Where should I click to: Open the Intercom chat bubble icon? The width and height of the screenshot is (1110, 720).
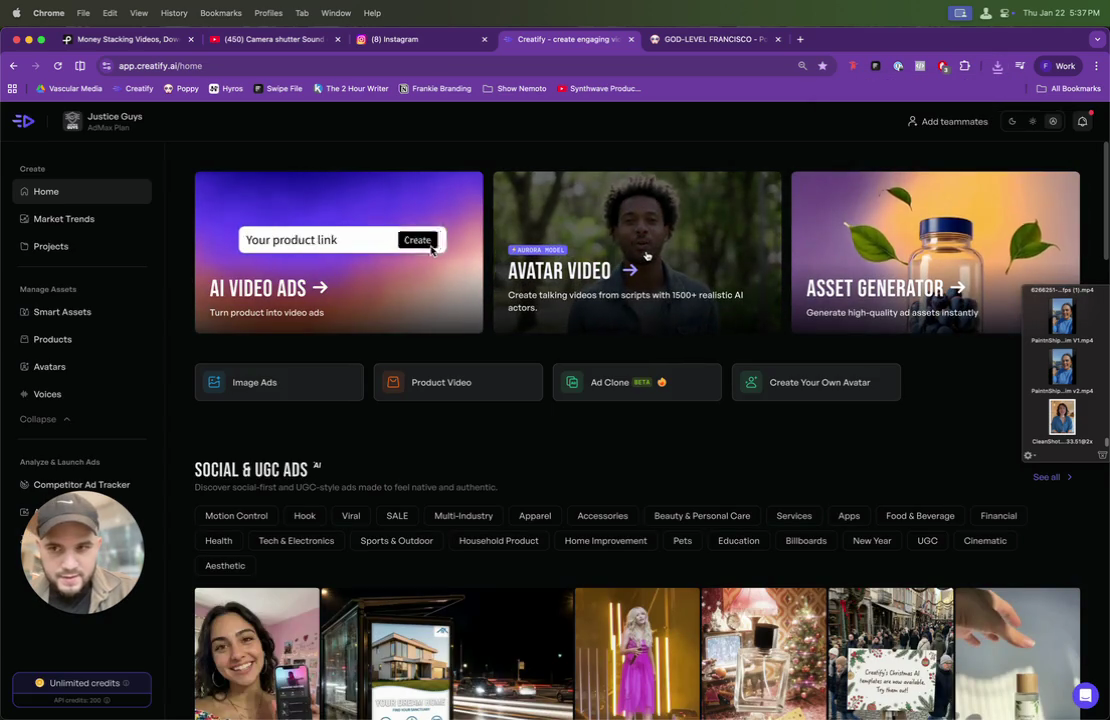[x=1085, y=695]
